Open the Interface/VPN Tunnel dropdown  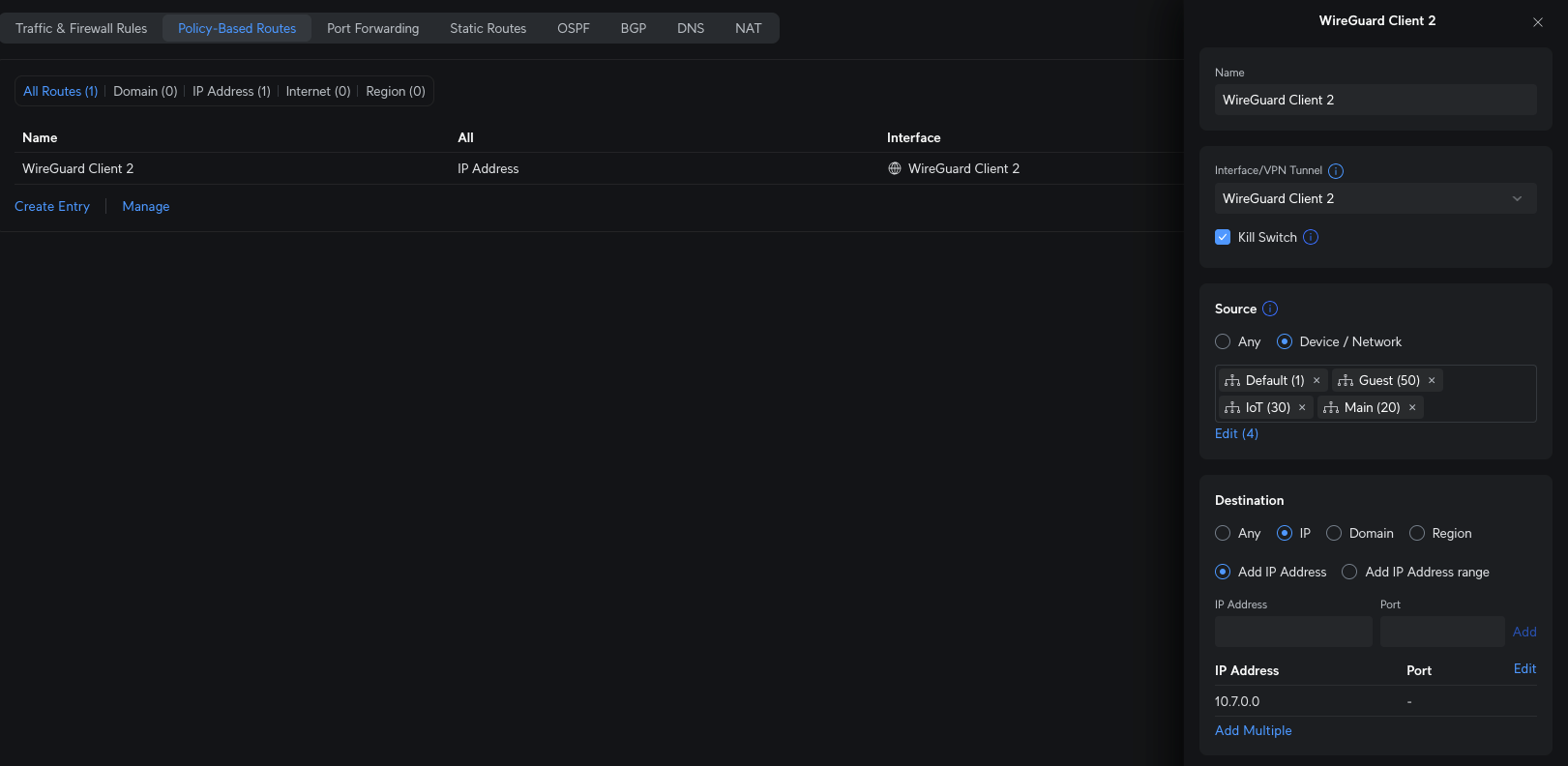click(1376, 198)
